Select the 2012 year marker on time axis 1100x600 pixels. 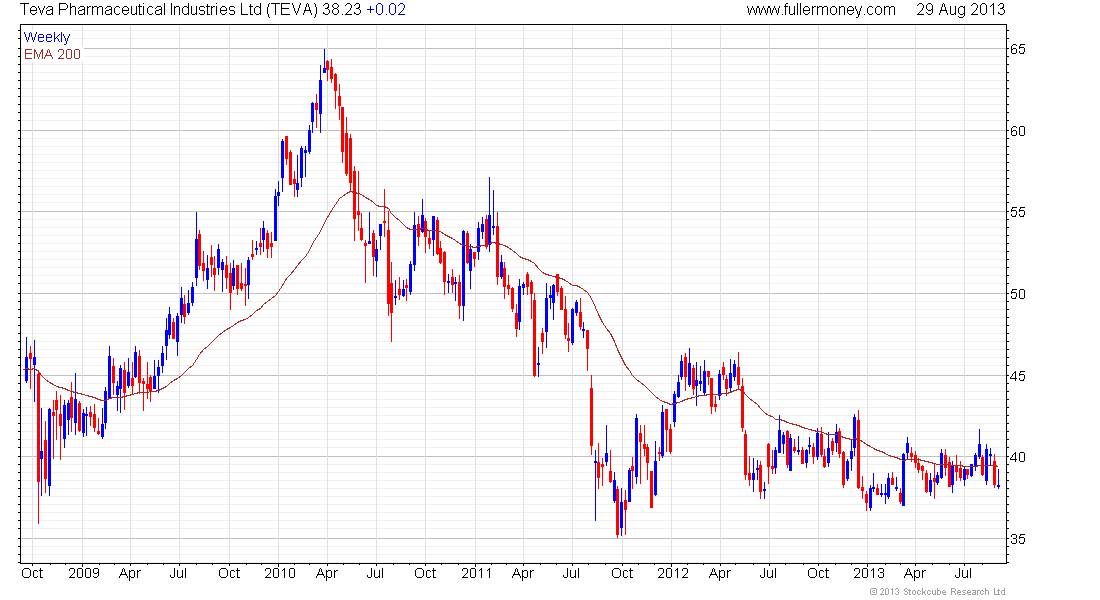[673, 573]
